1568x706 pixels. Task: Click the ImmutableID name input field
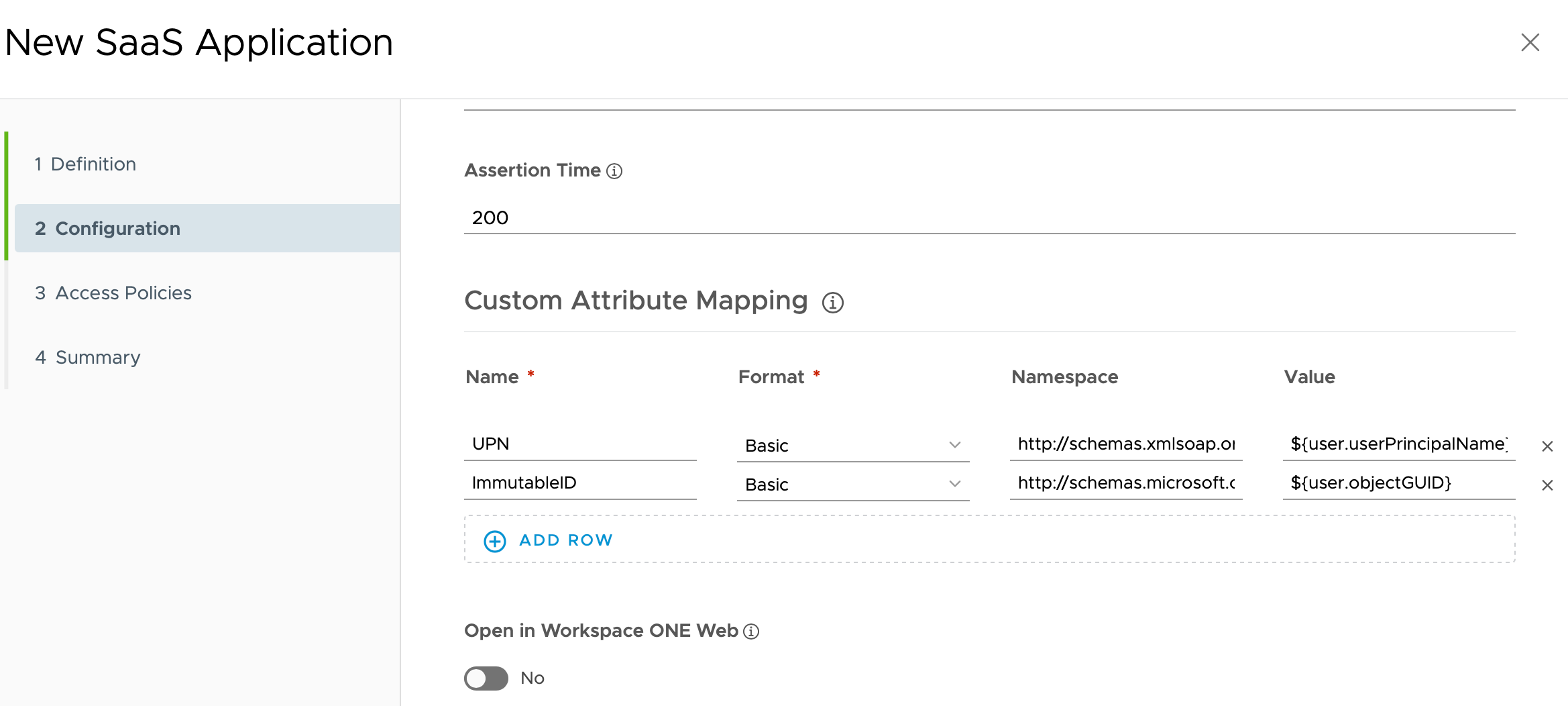pyautogui.click(x=579, y=483)
